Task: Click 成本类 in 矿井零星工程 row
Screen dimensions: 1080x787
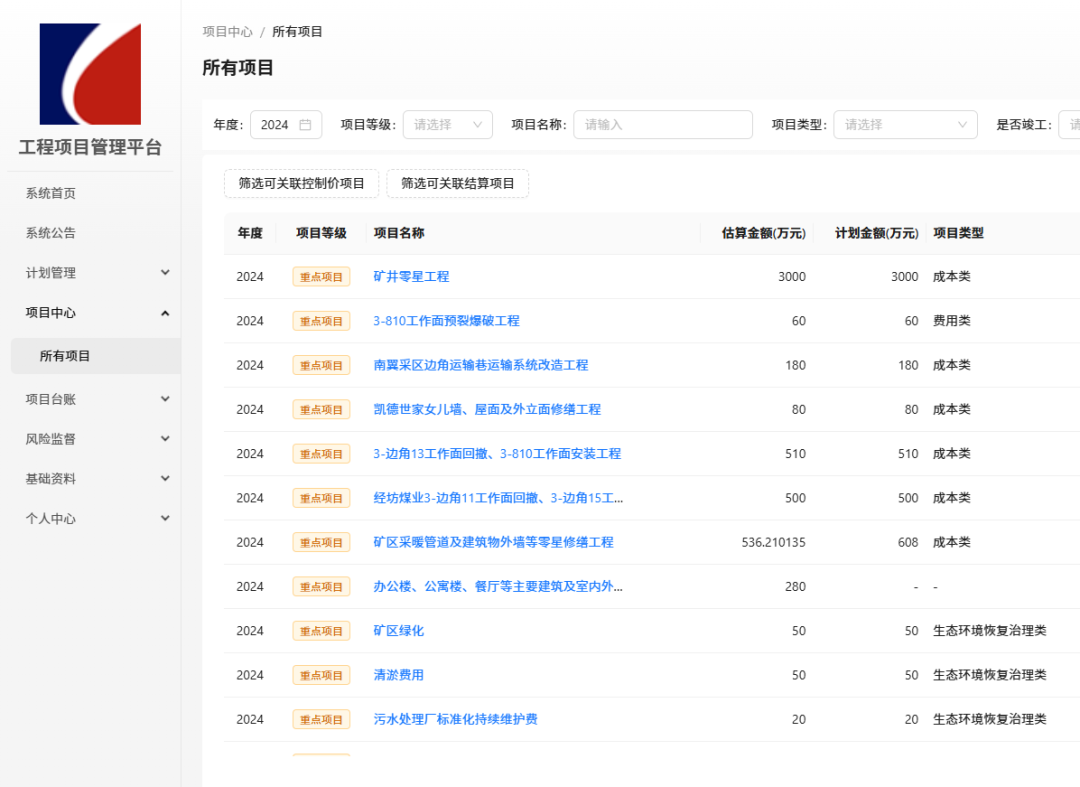Action: coord(952,277)
